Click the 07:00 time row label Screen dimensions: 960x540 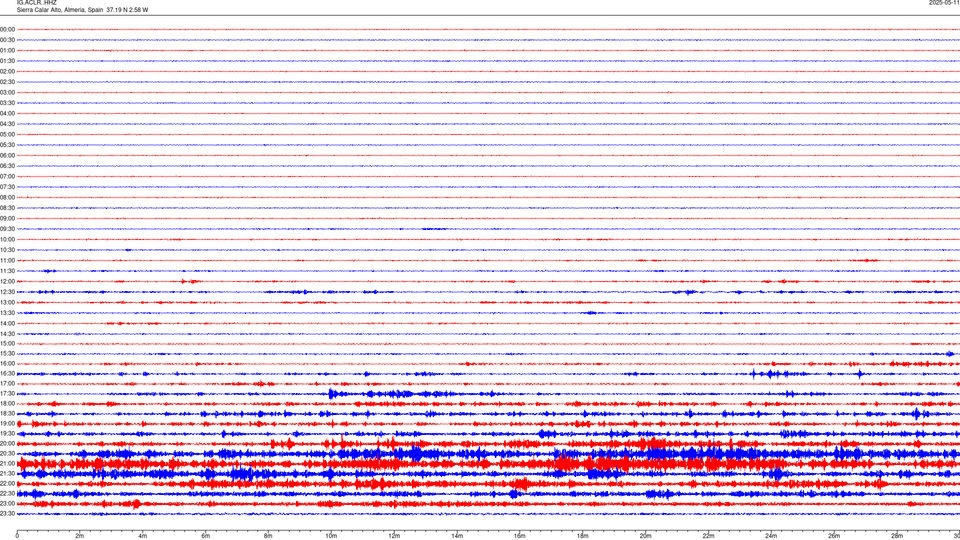7,176
